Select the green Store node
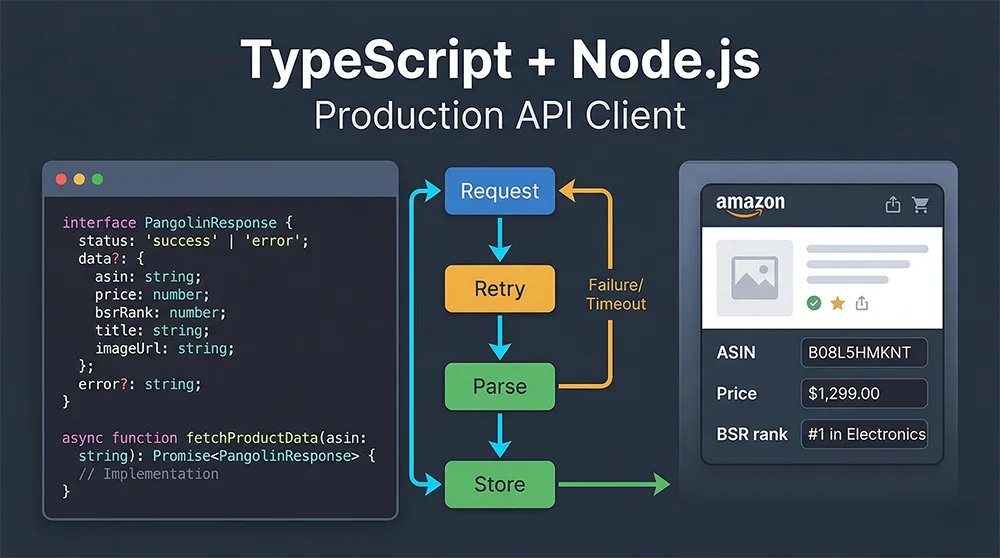 (499, 485)
